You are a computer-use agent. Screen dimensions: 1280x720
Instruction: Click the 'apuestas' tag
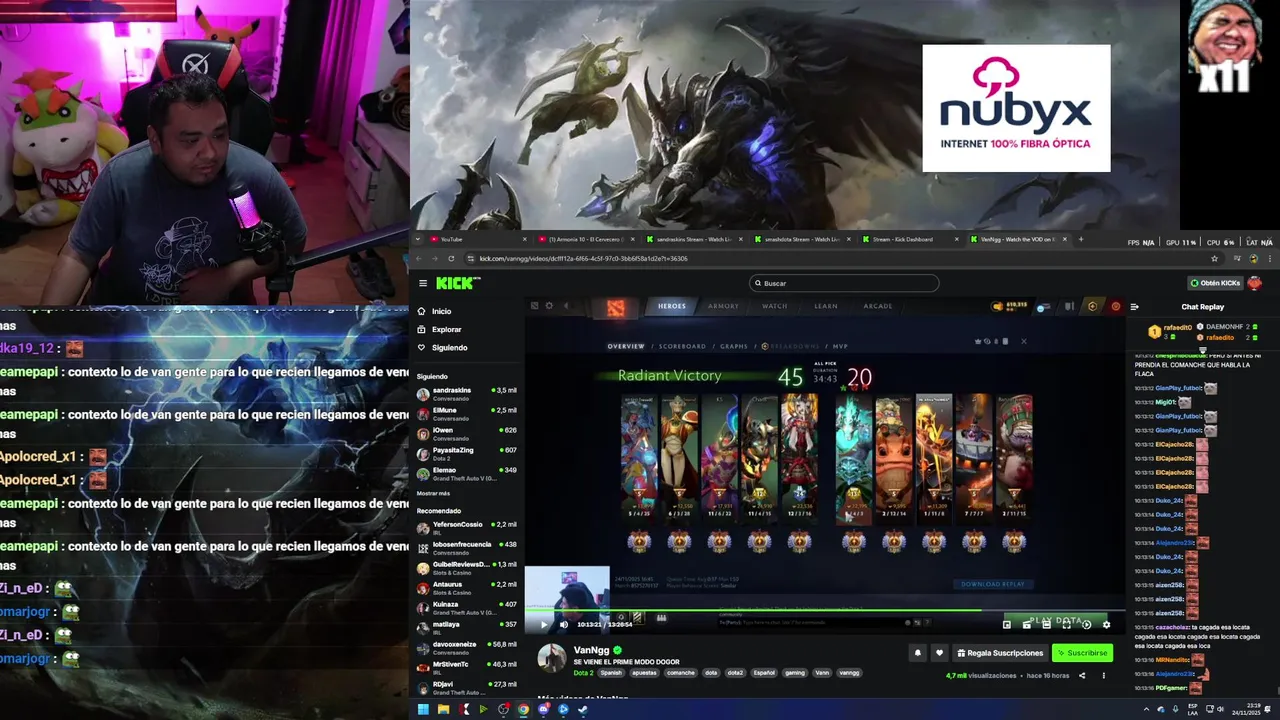[644, 673]
